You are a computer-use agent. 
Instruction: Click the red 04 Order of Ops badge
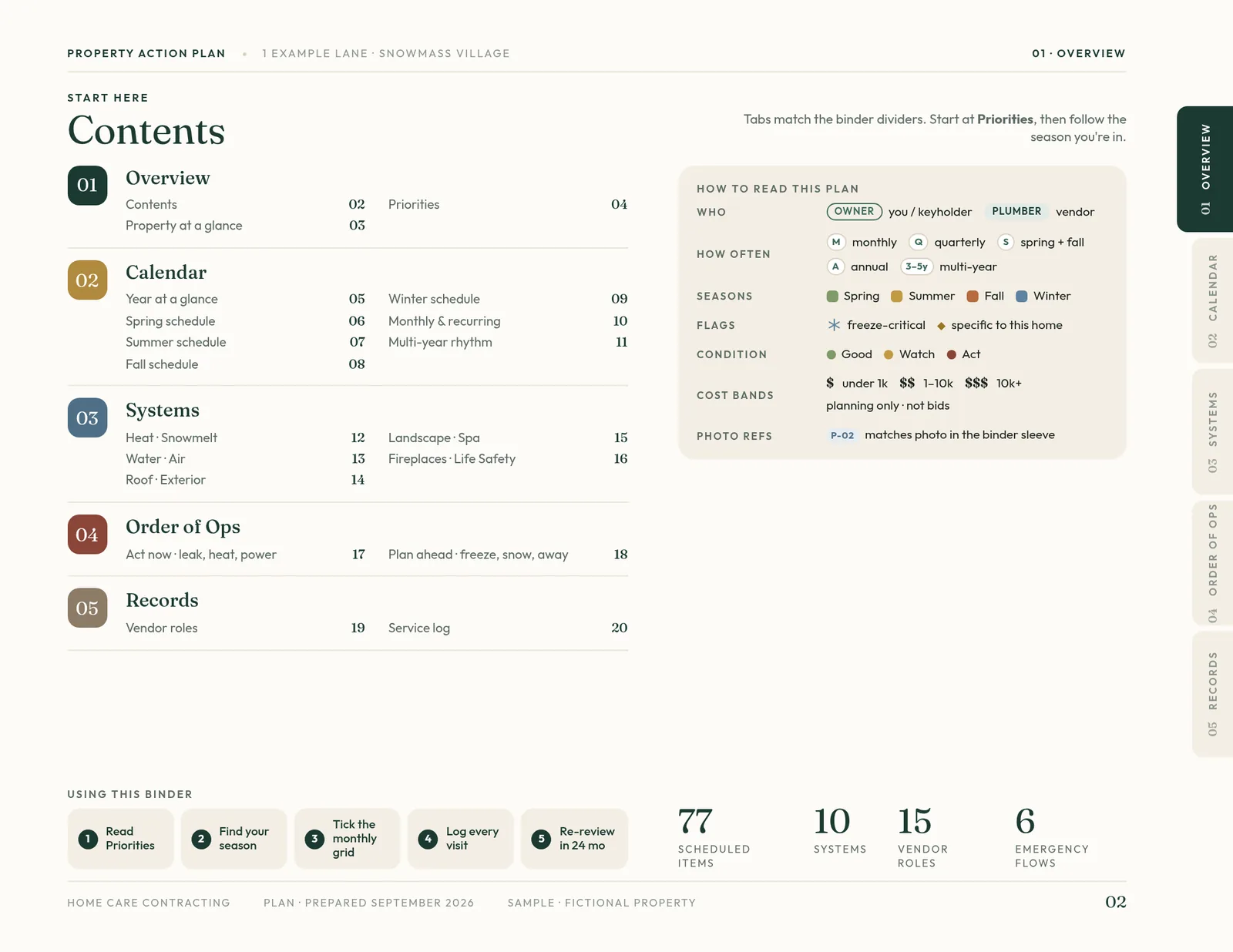pos(87,535)
